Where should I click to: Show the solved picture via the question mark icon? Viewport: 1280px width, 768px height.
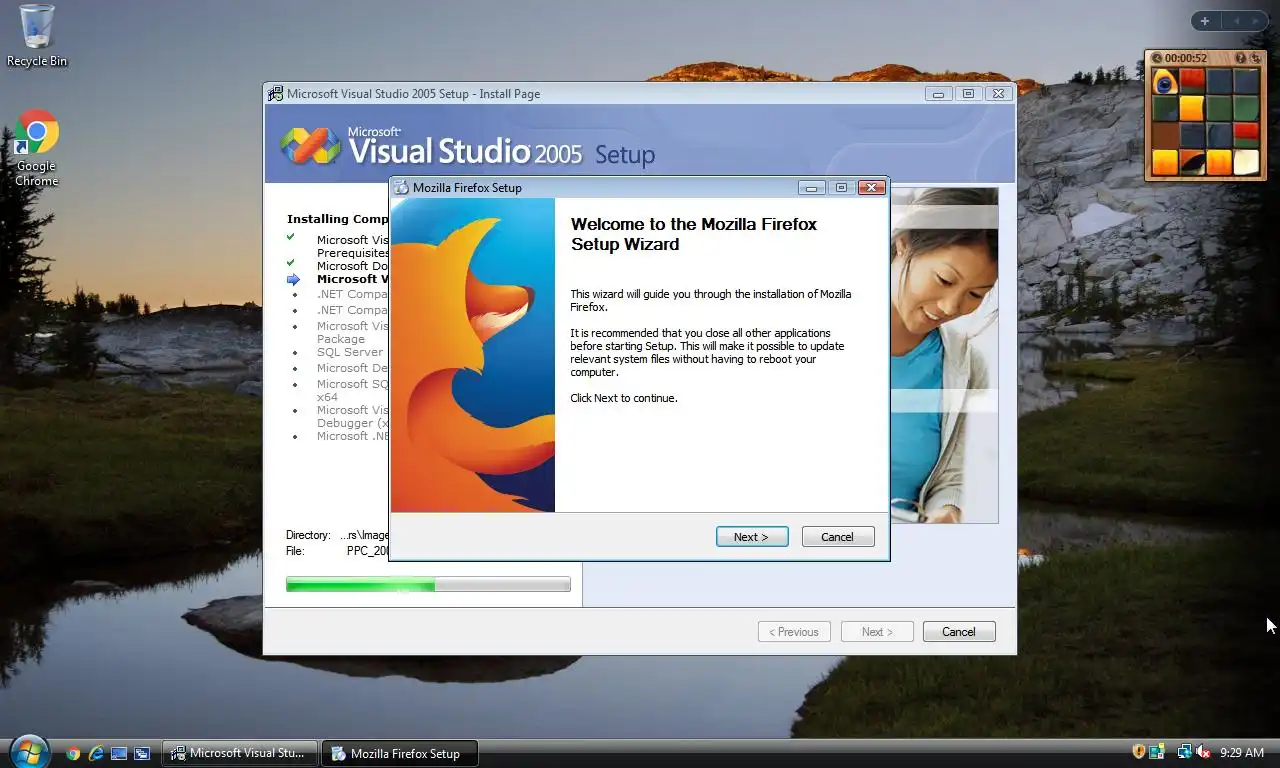click(1241, 58)
